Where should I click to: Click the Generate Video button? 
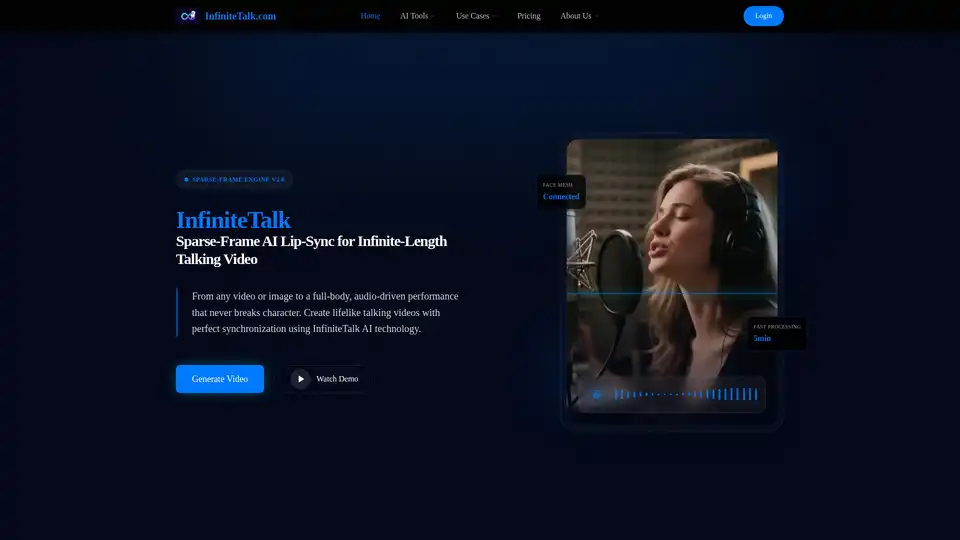point(220,379)
